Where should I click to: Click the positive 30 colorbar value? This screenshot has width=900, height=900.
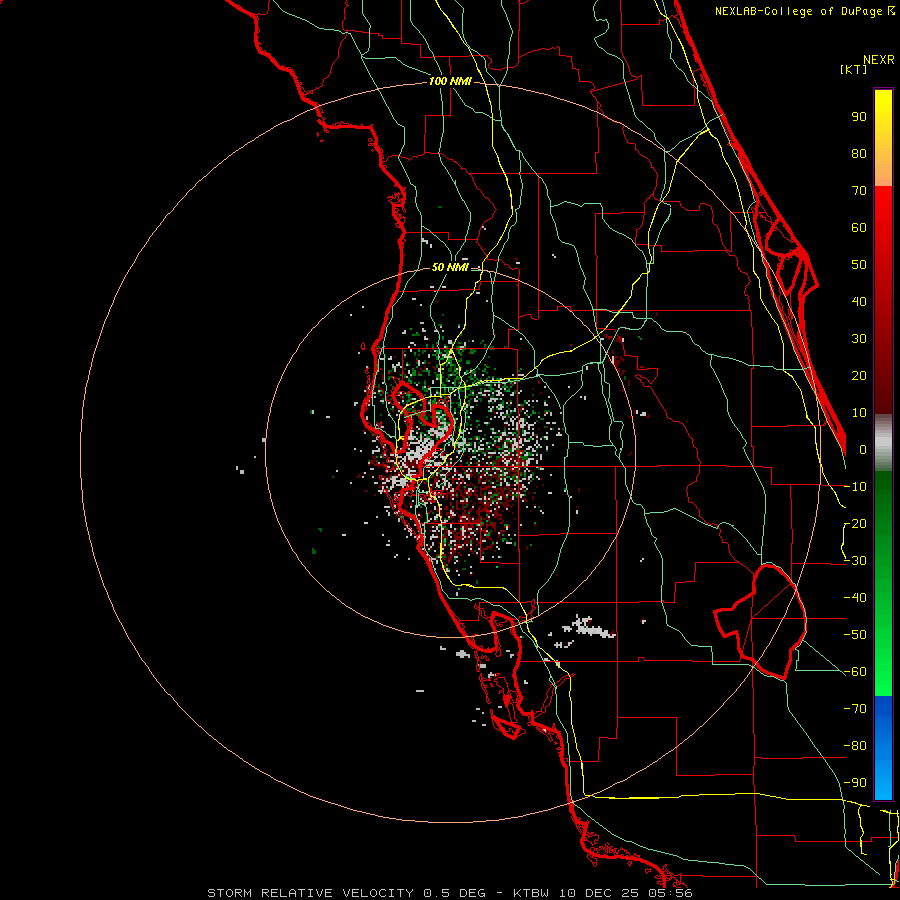click(x=859, y=339)
